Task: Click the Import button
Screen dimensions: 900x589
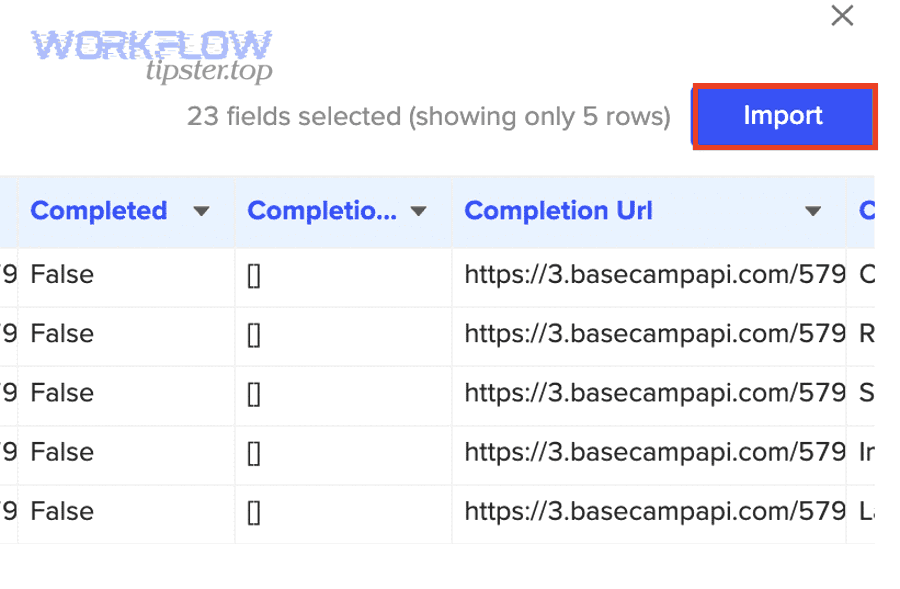Action: click(x=783, y=116)
